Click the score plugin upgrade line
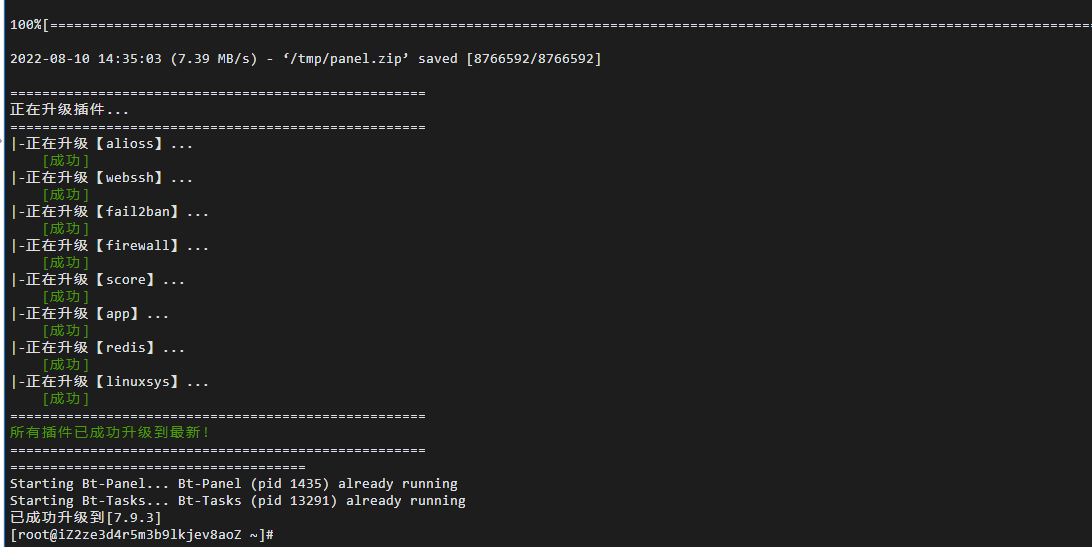This screenshot has width=1092, height=547. pos(98,280)
